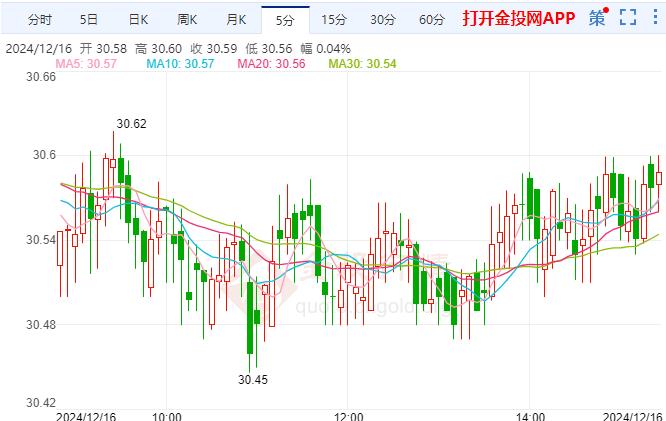
Task: Click the MA30: 30.54 indicator label
Action: click(x=362, y=64)
